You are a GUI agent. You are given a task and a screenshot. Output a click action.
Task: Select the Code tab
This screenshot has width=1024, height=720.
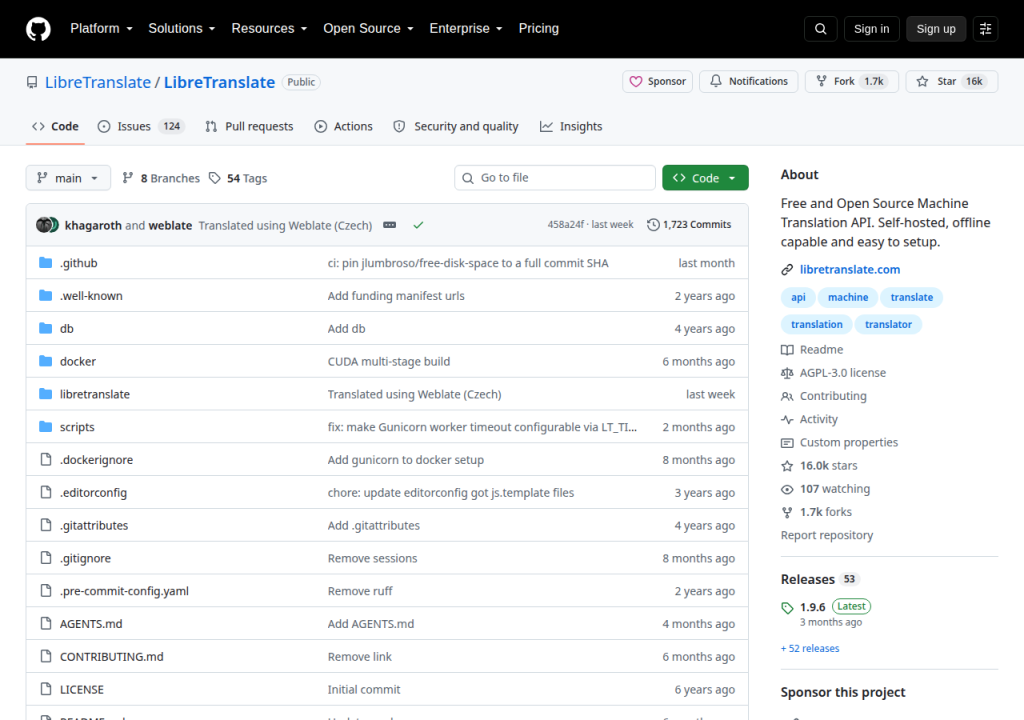[x=56, y=126]
